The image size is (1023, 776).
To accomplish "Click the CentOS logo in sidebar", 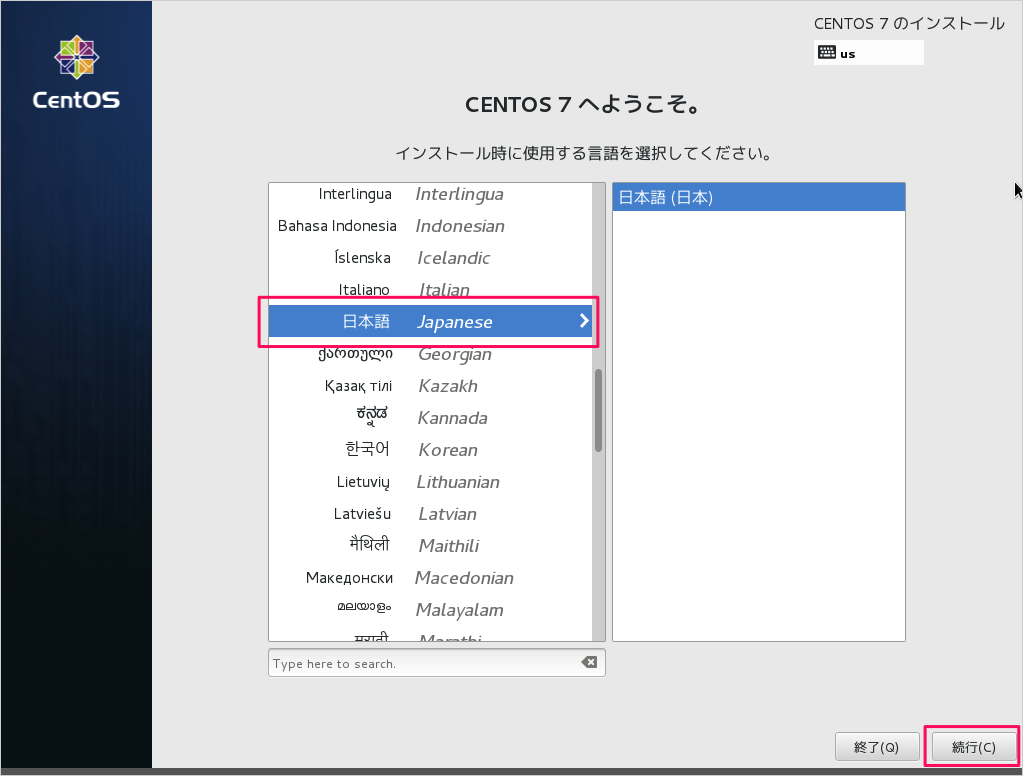I will [x=76, y=72].
